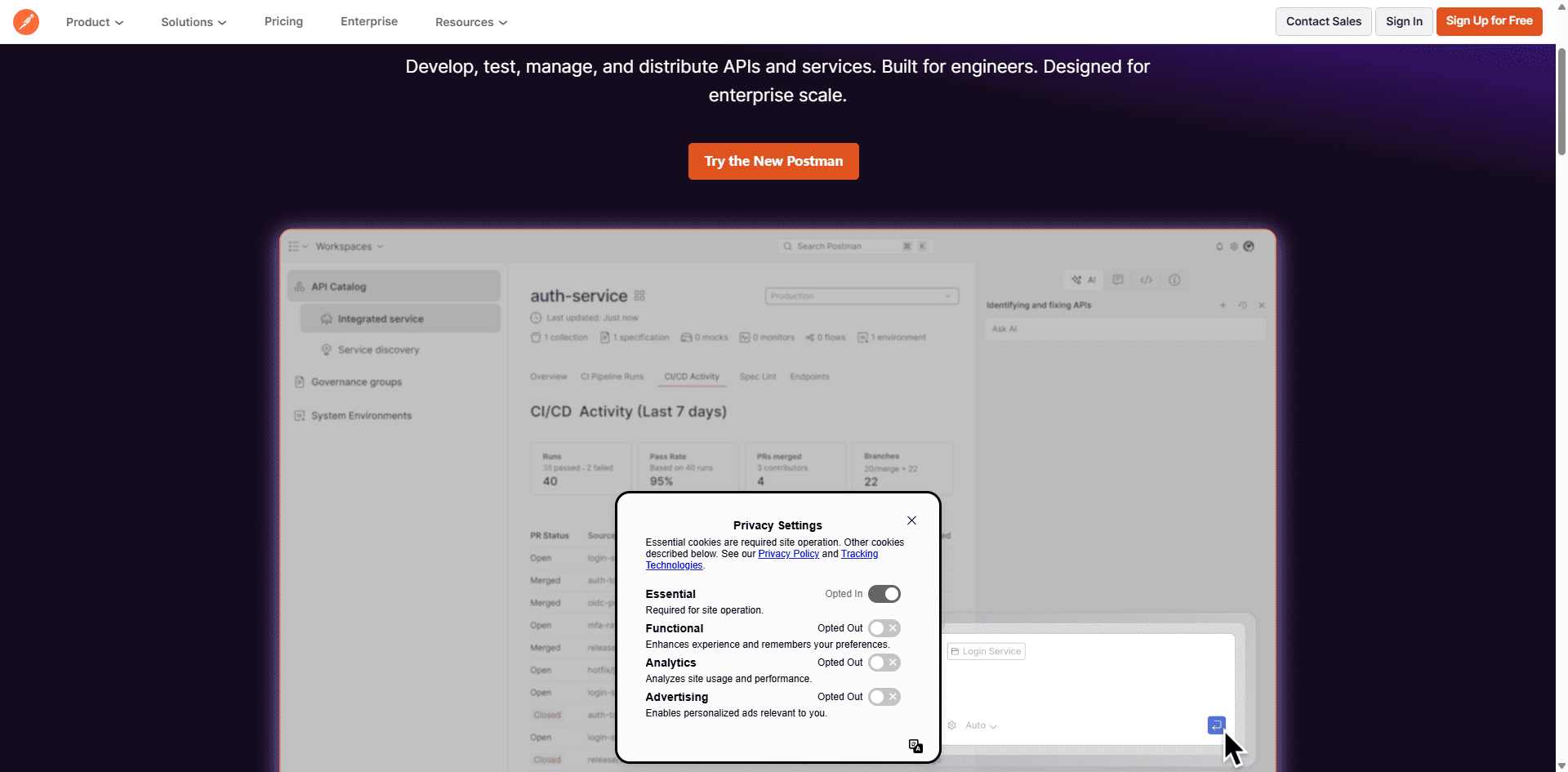The image size is (1568, 772).
Task: Open the Privacy Policy link
Action: tap(788, 554)
